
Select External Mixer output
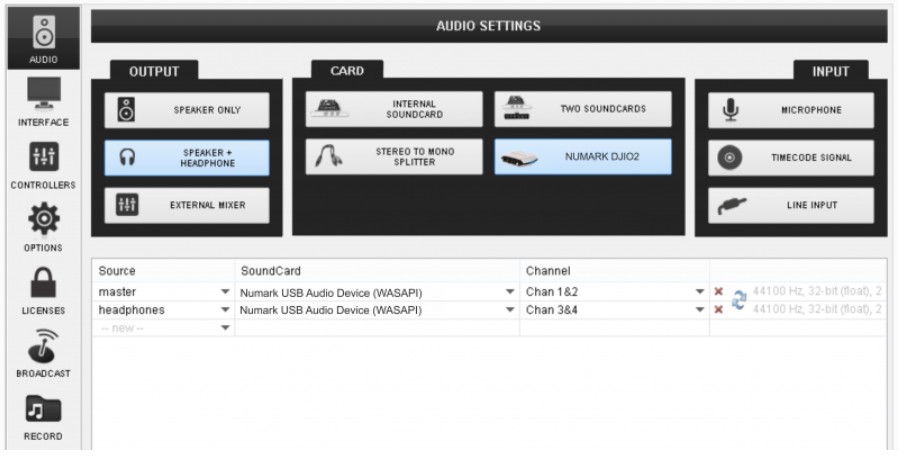tap(187, 205)
